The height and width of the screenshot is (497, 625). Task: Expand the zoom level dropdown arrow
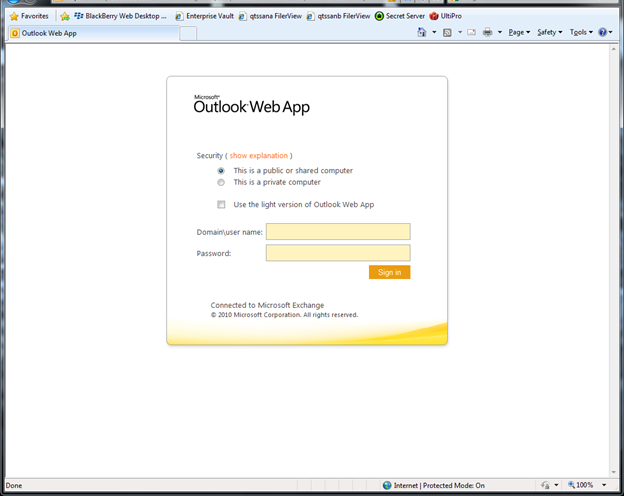pyautogui.click(x=604, y=485)
